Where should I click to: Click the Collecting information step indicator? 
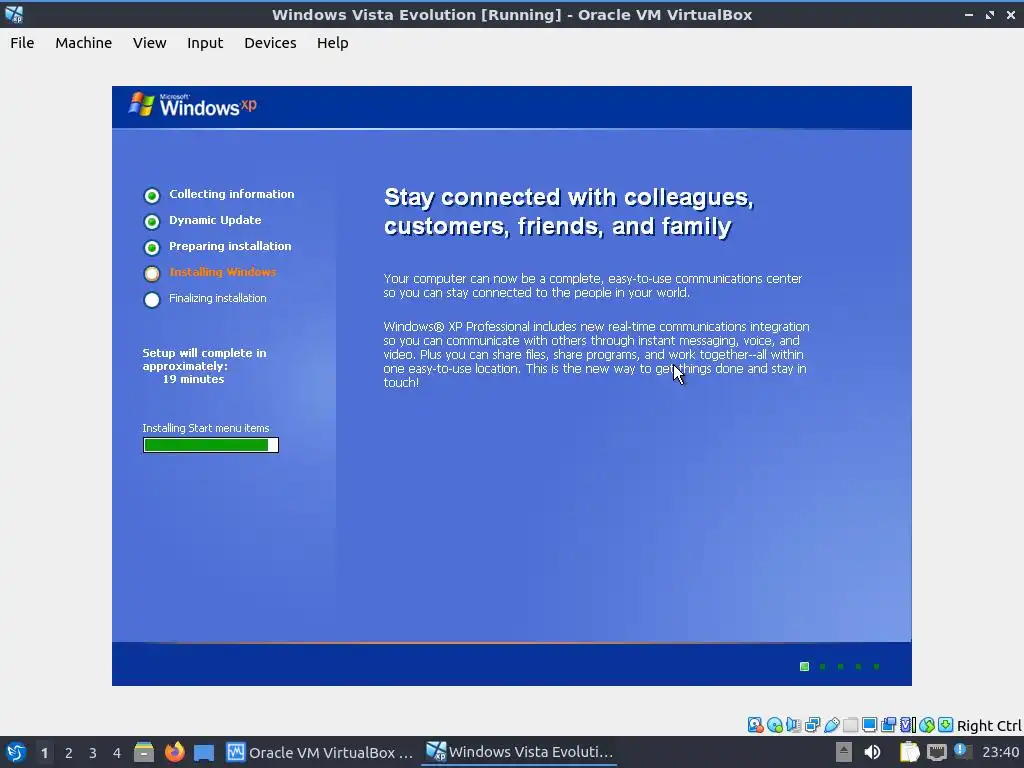click(x=152, y=195)
